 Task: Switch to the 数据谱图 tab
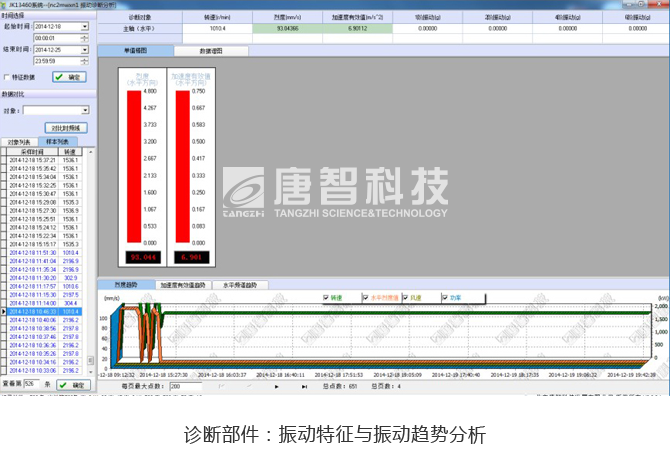click(211, 51)
